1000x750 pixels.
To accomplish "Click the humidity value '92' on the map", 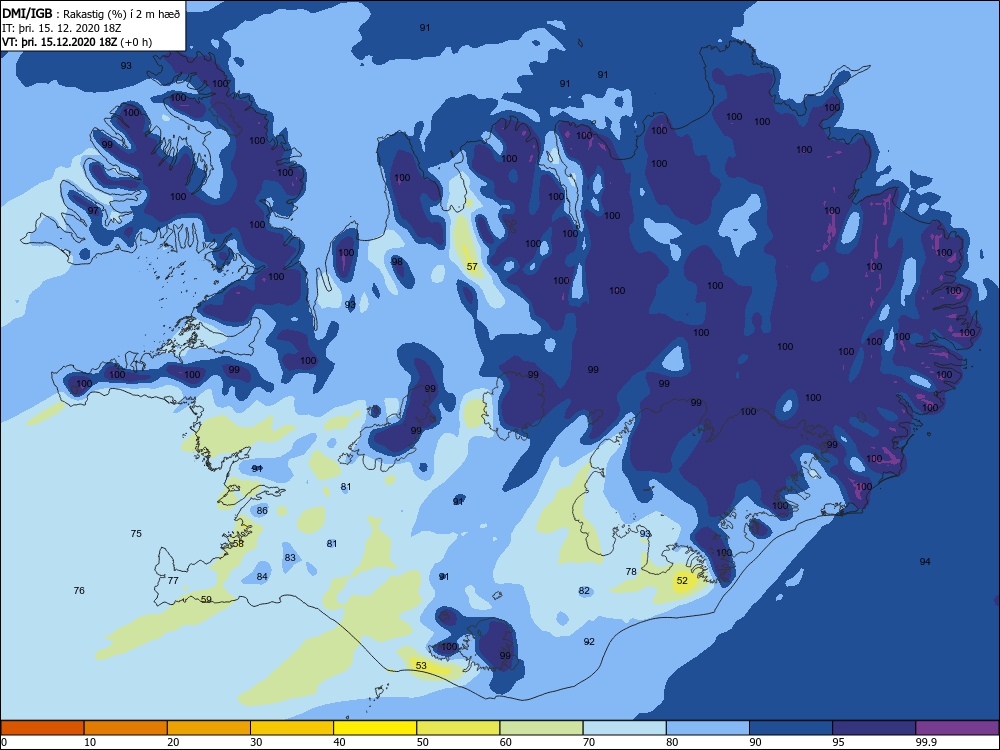I will click(589, 642).
